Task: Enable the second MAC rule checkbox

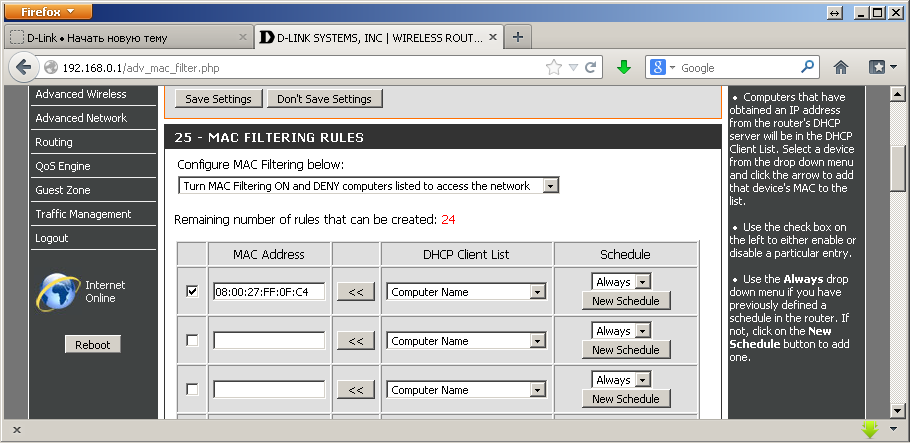Action: pos(192,341)
